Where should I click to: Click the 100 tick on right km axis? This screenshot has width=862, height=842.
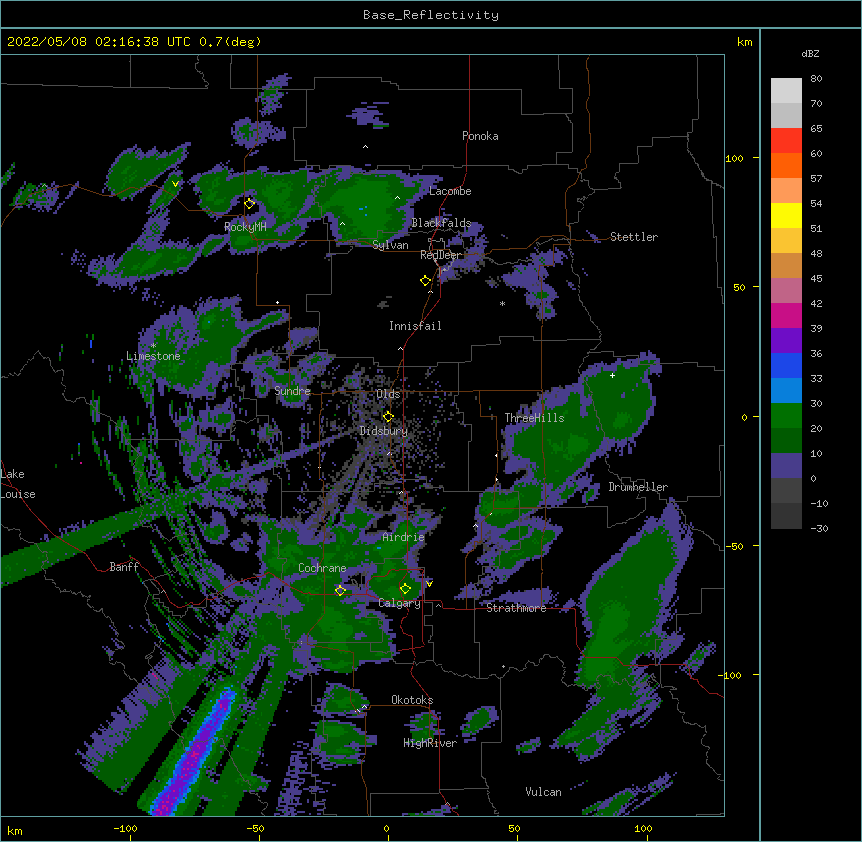coord(734,158)
